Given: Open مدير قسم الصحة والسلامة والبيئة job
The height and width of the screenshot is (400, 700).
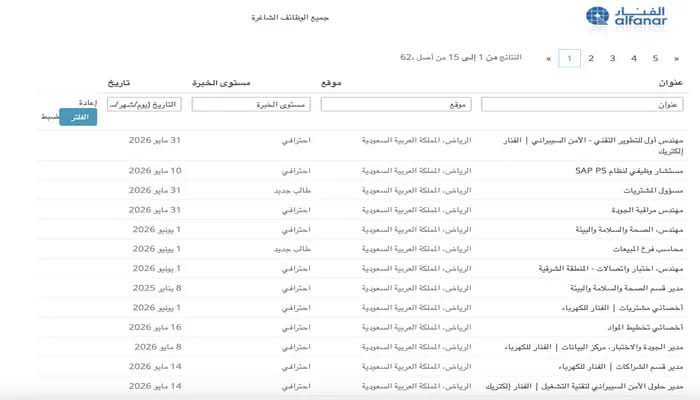Looking at the screenshot, I should (x=627, y=288).
